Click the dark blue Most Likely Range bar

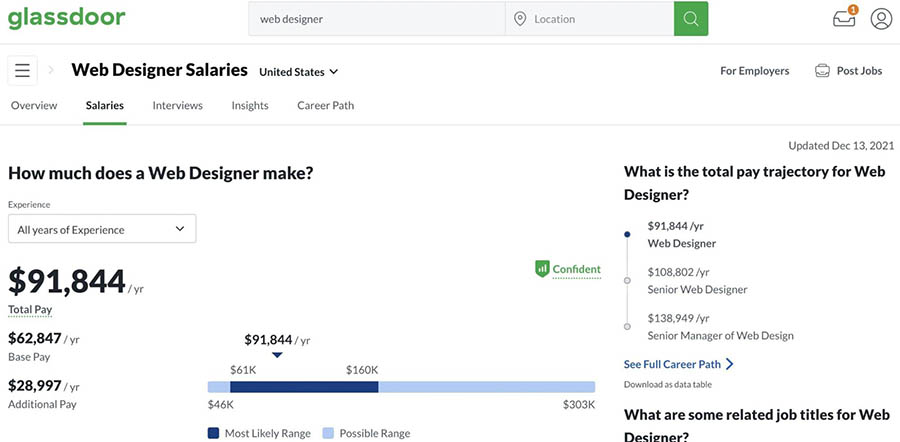tap(304, 387)
